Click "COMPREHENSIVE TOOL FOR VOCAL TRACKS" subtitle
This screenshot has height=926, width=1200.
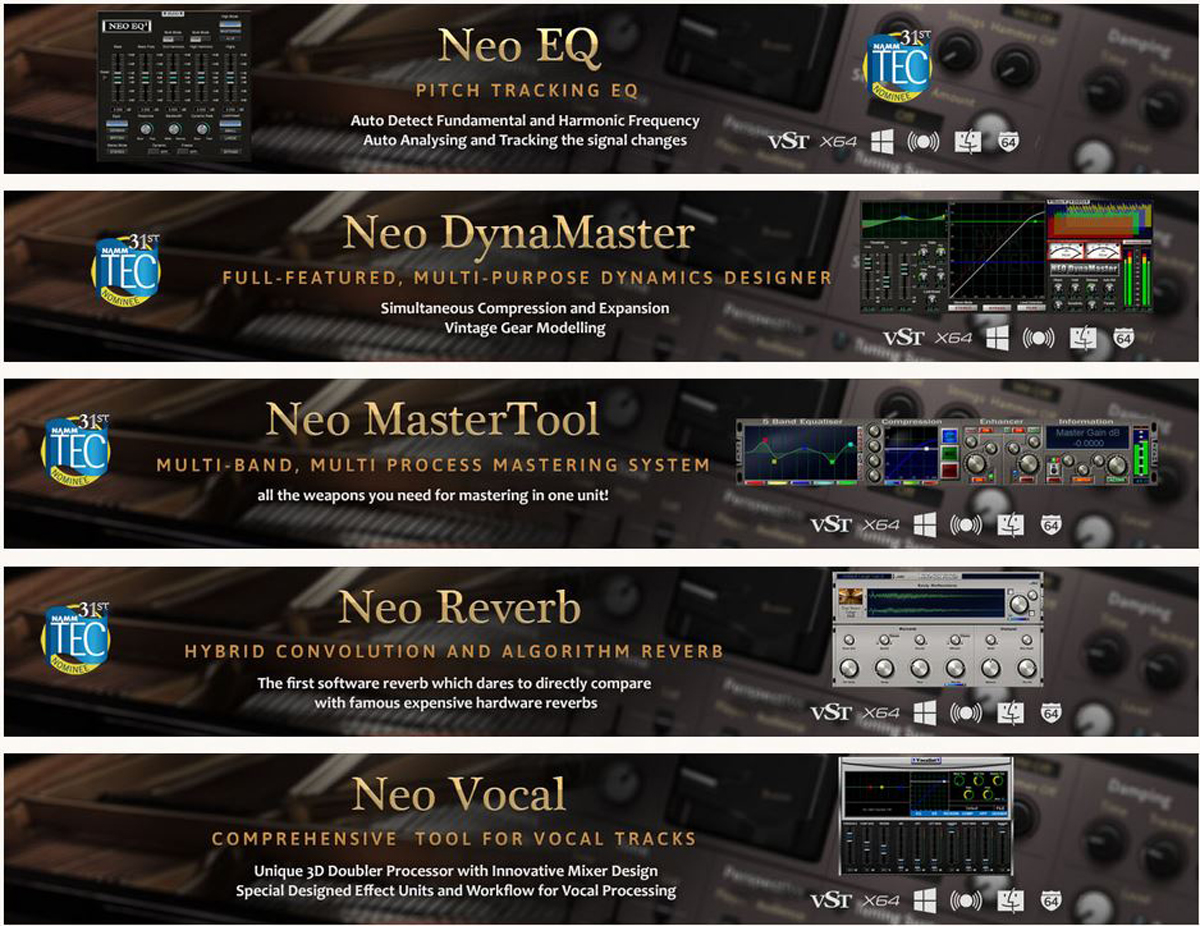(454, 839)
